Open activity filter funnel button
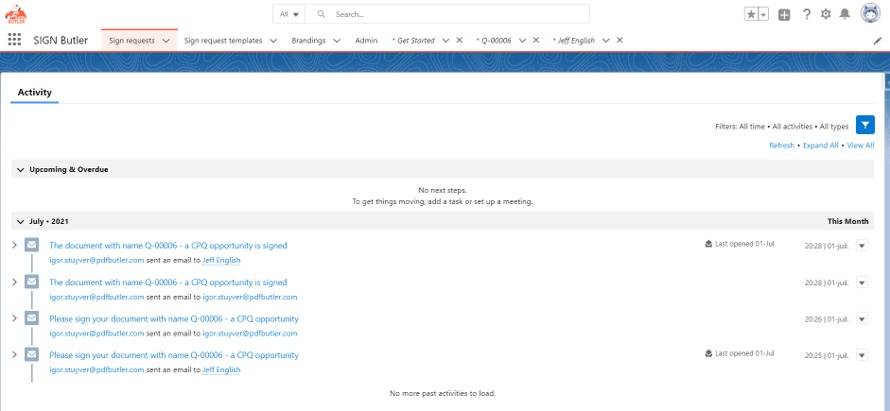 point(865,125)
